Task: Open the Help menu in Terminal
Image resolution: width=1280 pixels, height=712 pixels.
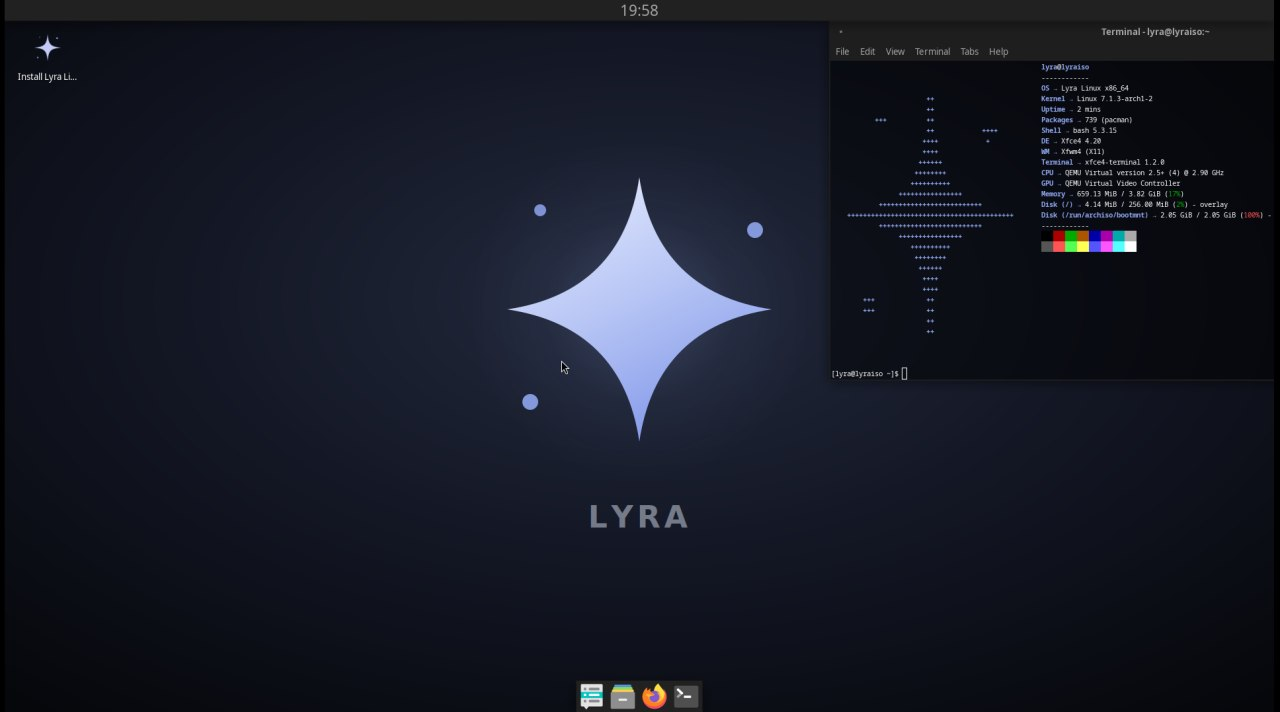Action: [998, 52]
